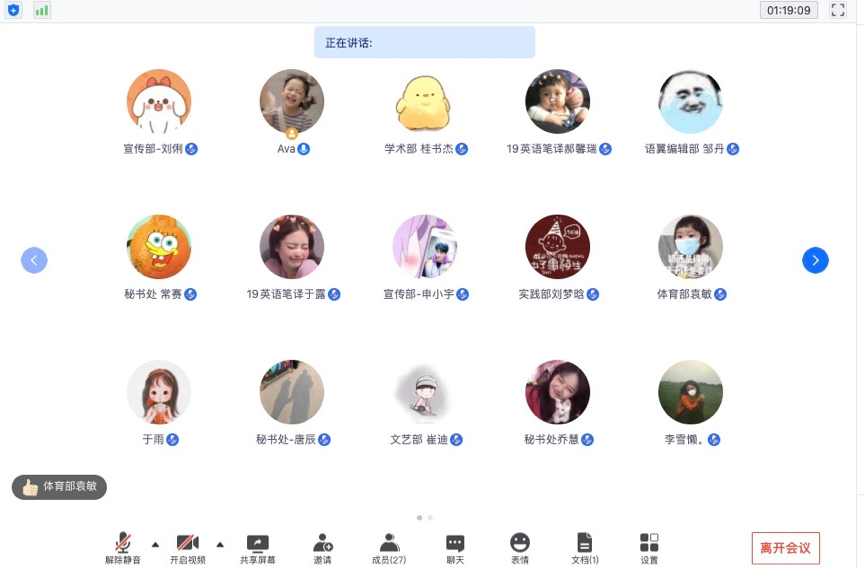Check the green network signal bars icon
The image size is (864, 568).
point(41,10)
